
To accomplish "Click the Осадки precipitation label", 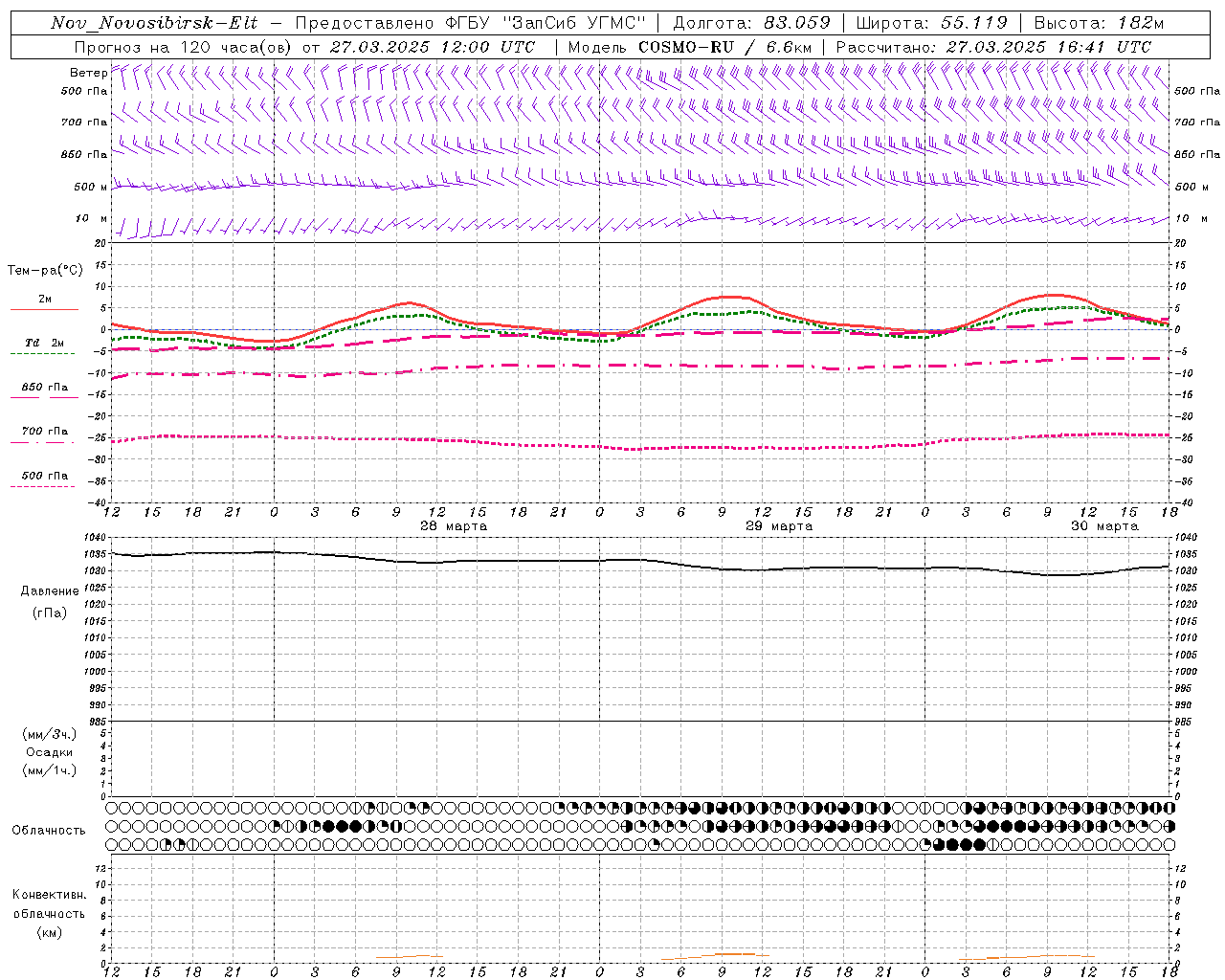I will click(50, 752).
